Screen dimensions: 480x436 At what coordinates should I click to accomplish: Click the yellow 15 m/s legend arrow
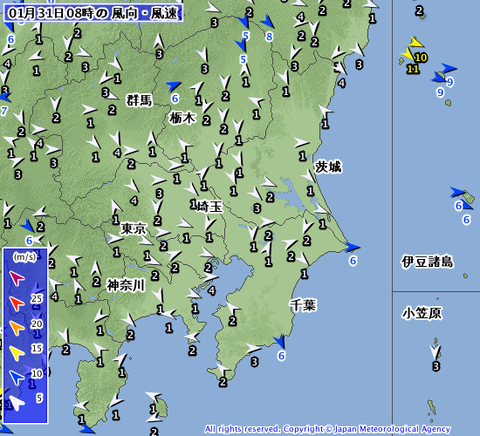click(x=17, y=353)
